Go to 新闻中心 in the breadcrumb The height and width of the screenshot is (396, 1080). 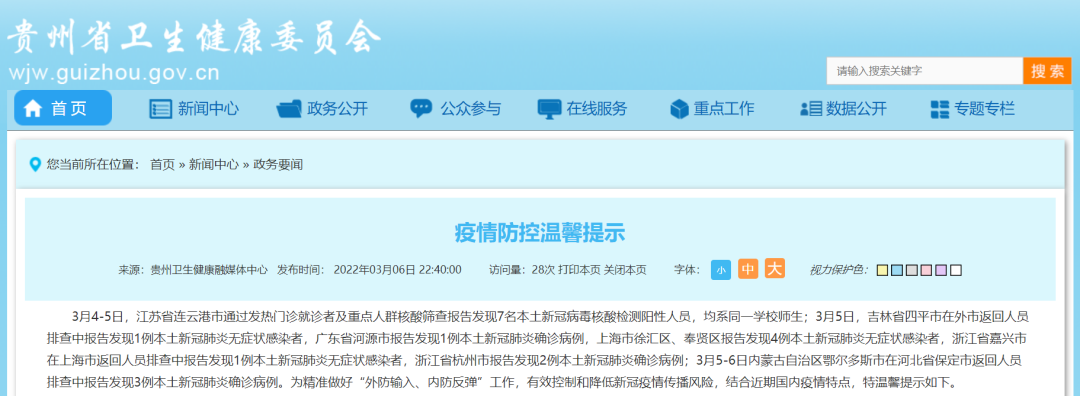coord(214,165)
